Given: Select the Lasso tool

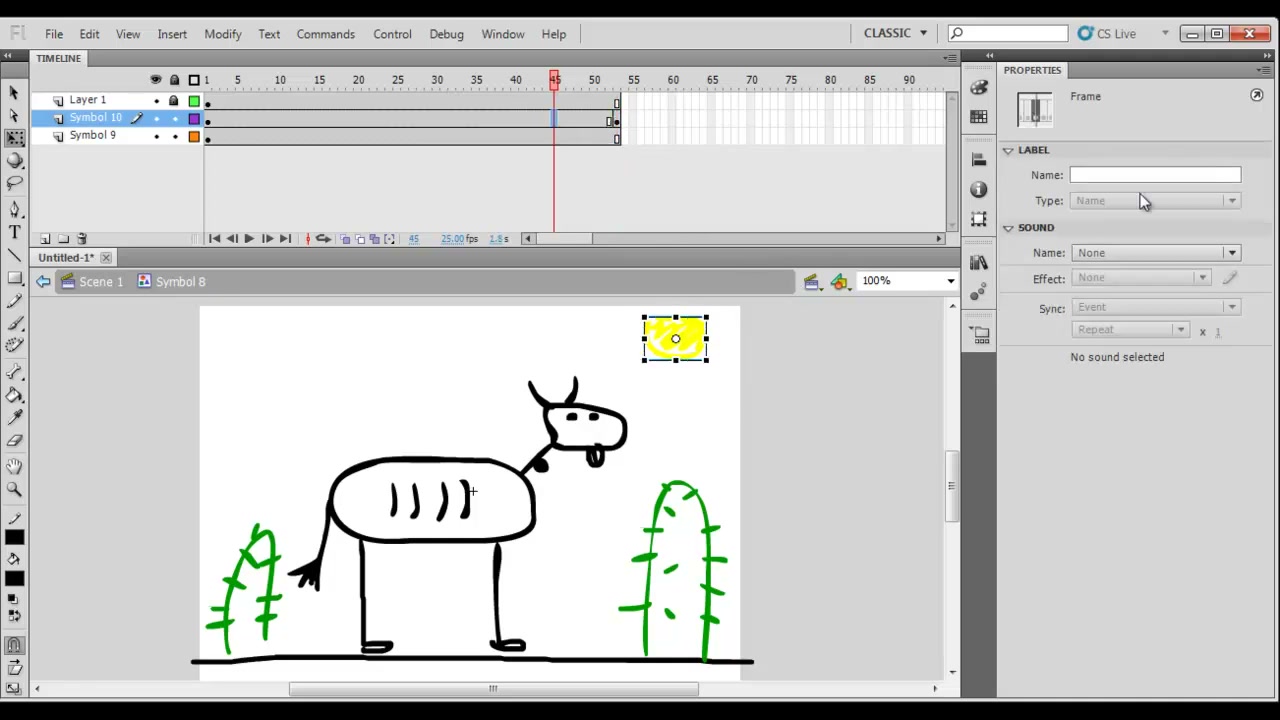Looking at the screenshot, I should coord(14,184).
